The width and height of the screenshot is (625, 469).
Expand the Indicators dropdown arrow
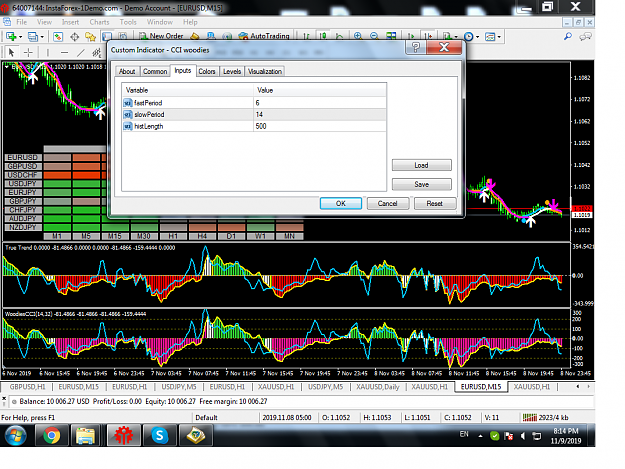[x=456, y=37]
